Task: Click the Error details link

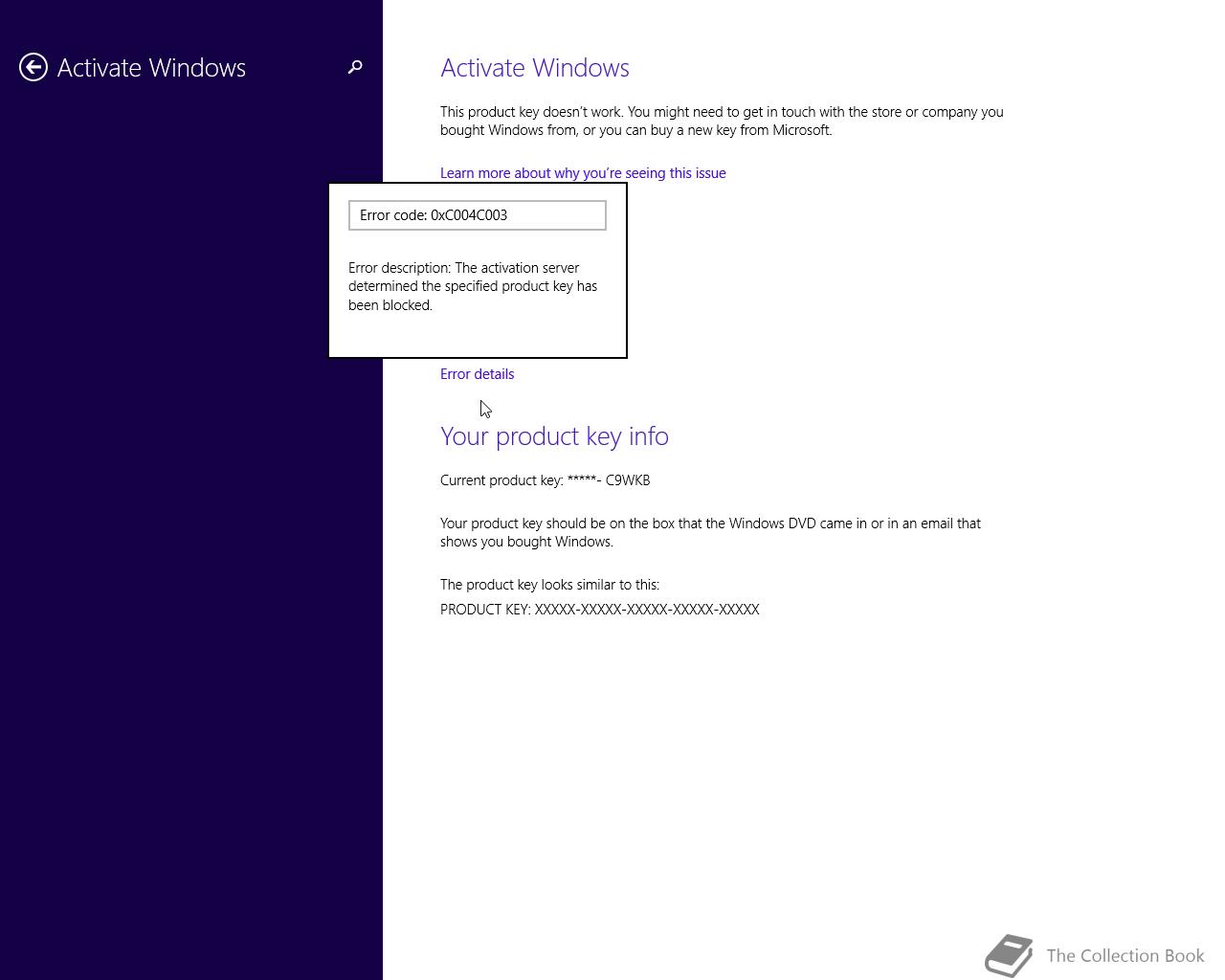Action: (x=477, y=374)
